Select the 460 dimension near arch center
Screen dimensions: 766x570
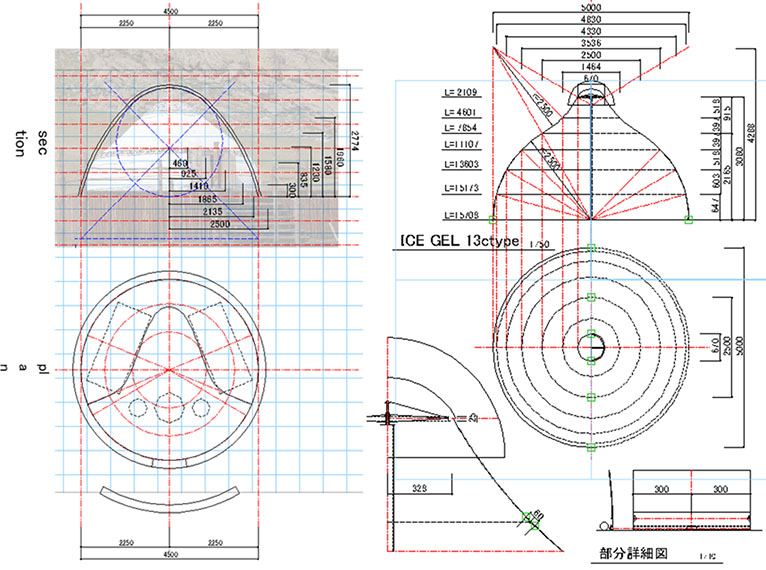pos(179,162)
